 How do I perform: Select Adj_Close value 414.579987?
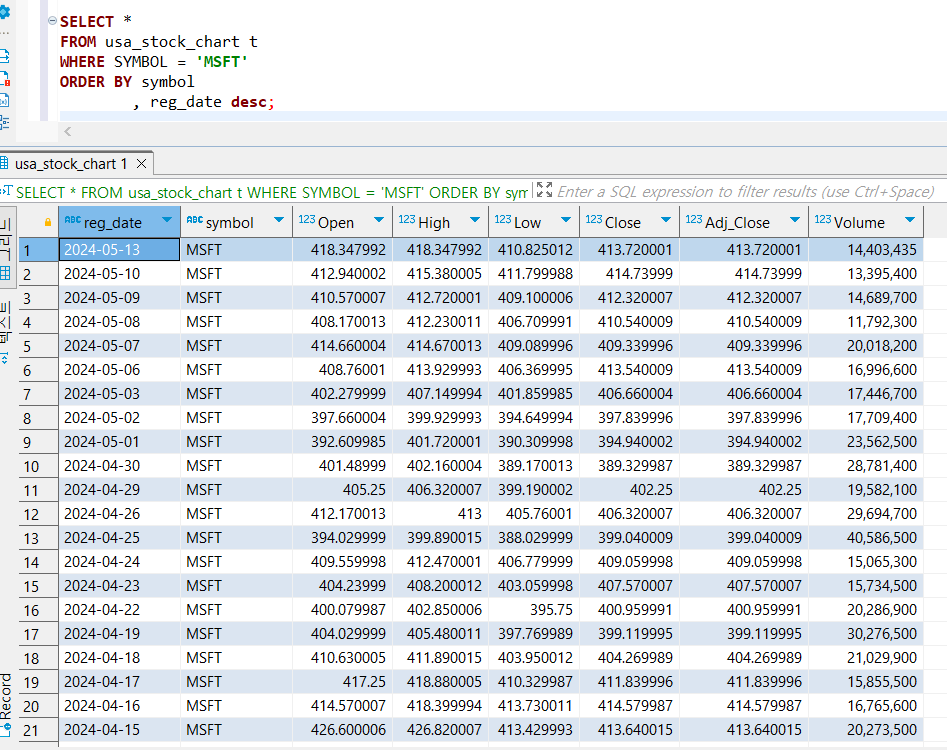744,706
